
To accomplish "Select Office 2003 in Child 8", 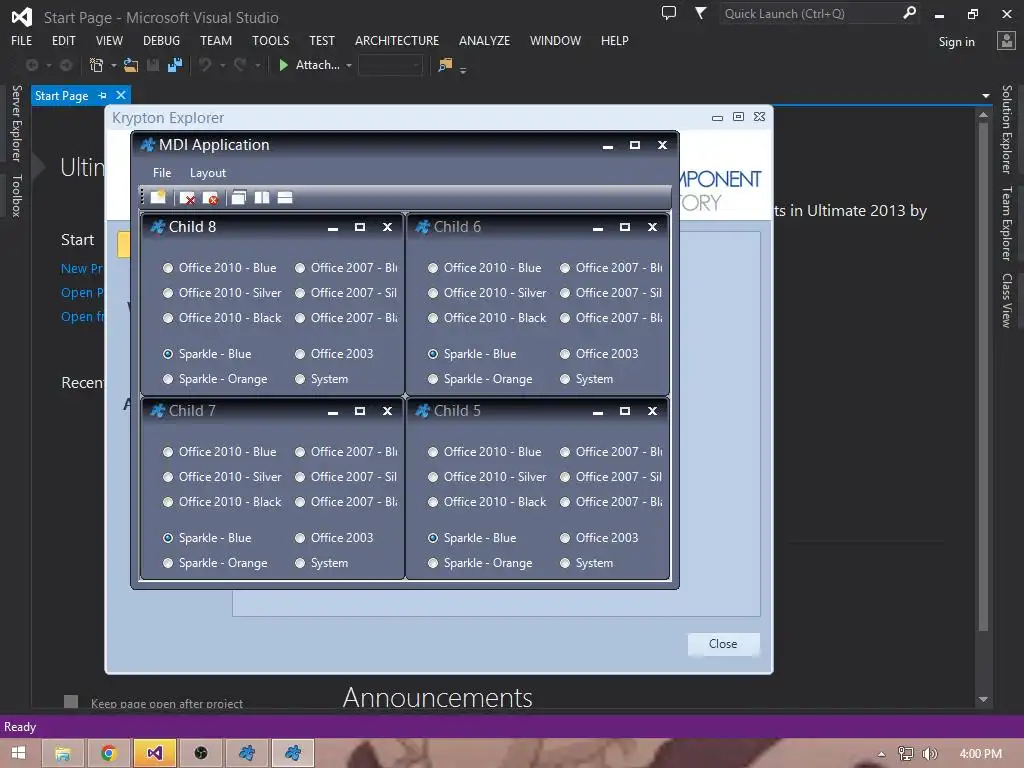I will (334, 353).
